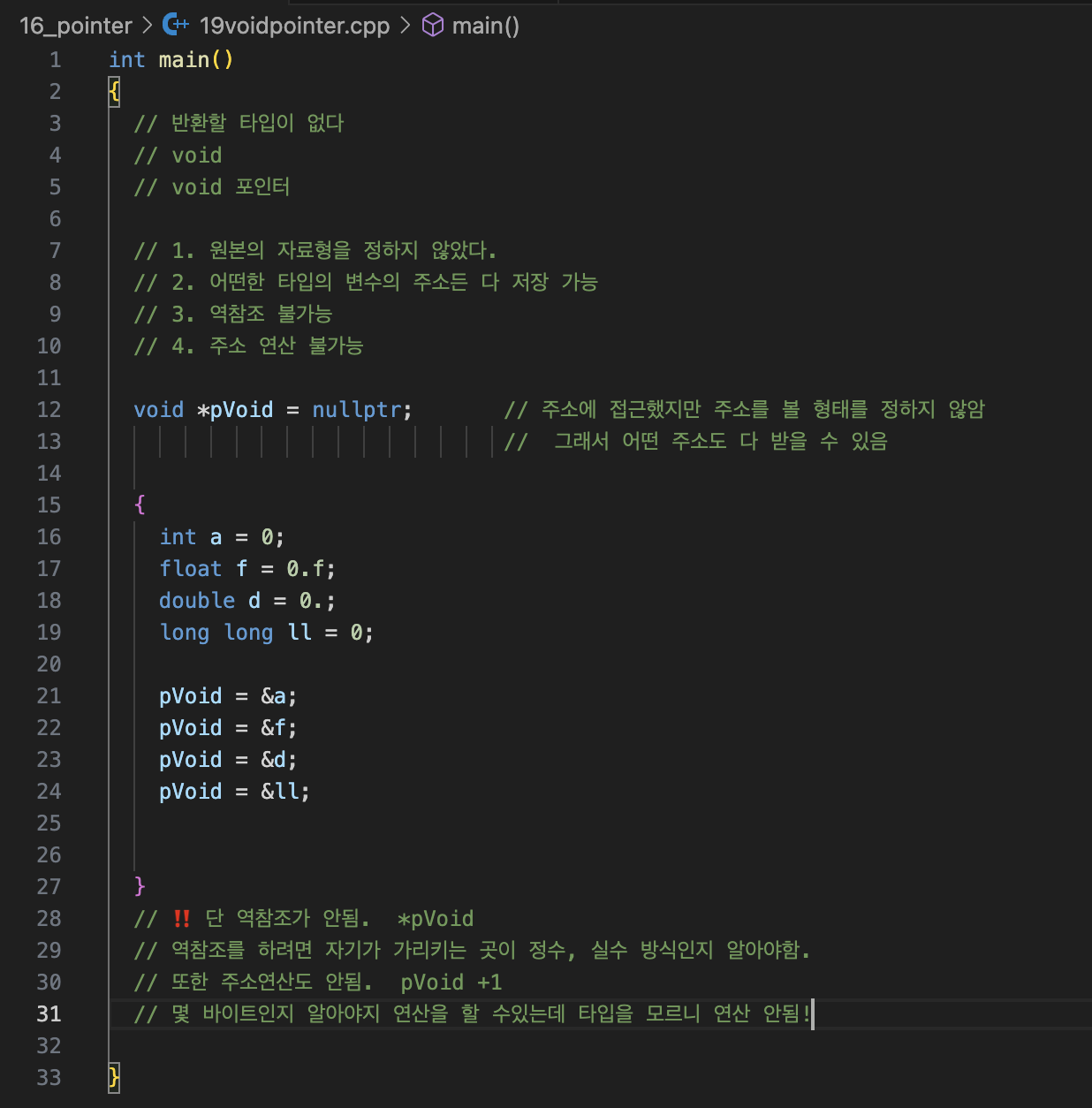Click line number 31 in gutter
The width and height of the screenshot is (1092, 1108).
(49, 1014)
